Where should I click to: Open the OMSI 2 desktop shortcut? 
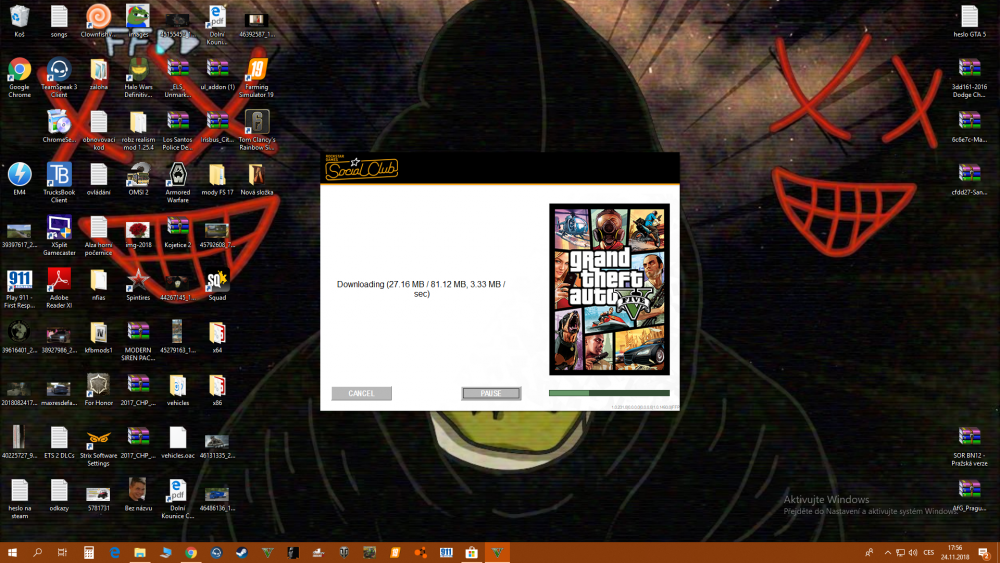pyautogui.click(x=138, y=179)
